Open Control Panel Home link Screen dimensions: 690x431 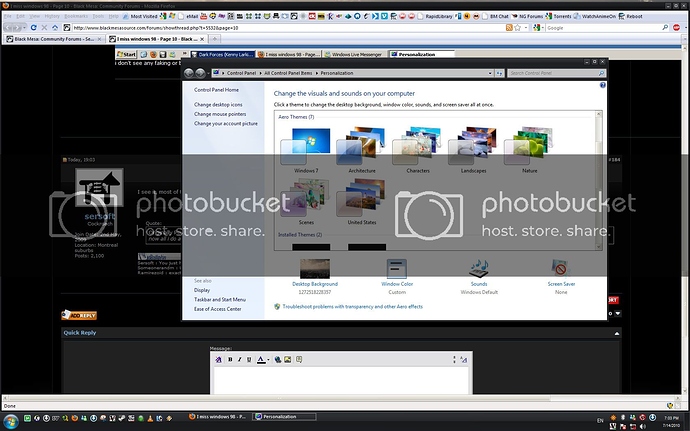coord(216,90)
